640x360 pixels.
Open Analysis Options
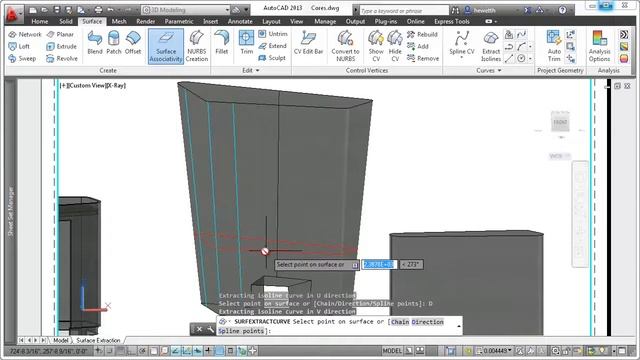tap(599, 46)
